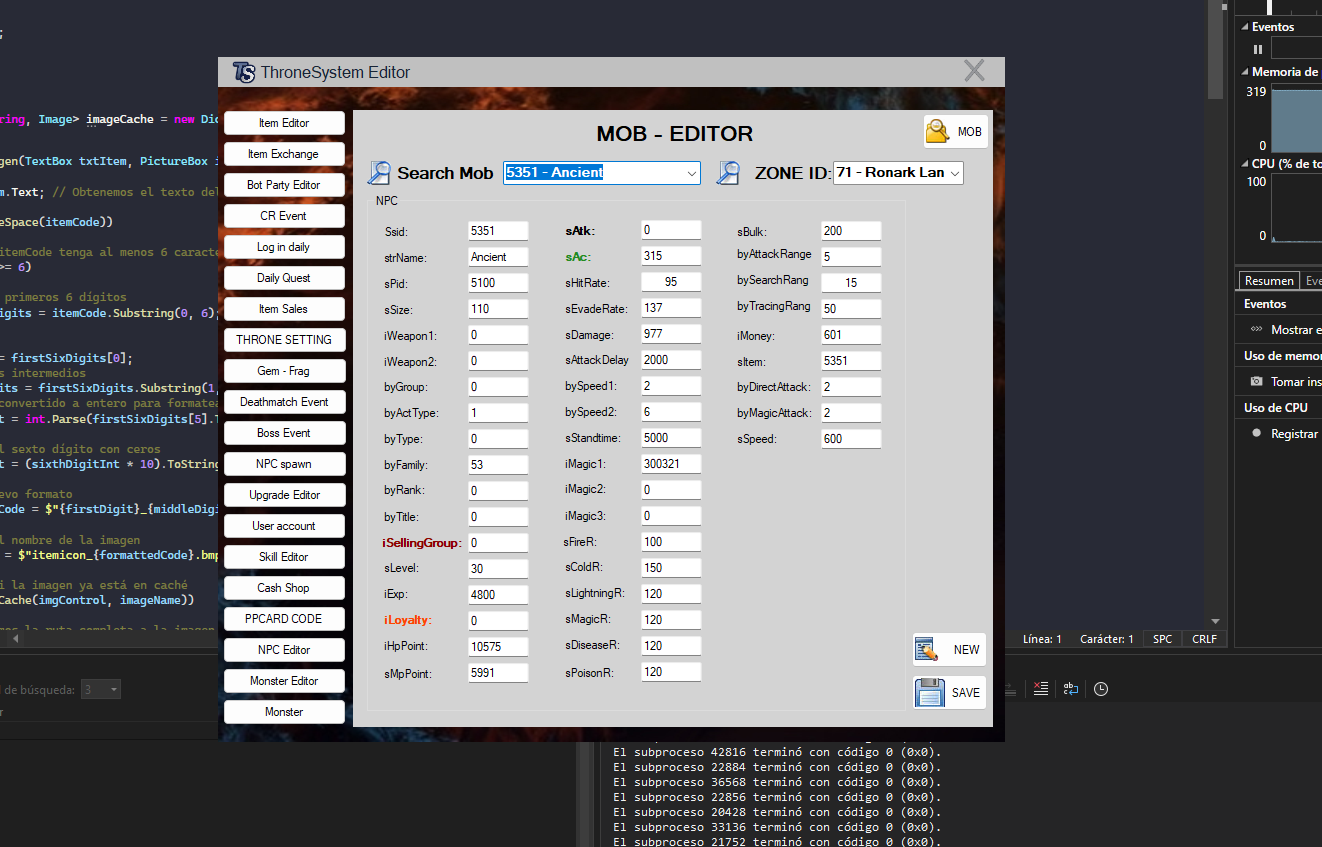1322x847 pixels.
Task: Click the strName field containing Ancient
Action: (x=498, y=257)
